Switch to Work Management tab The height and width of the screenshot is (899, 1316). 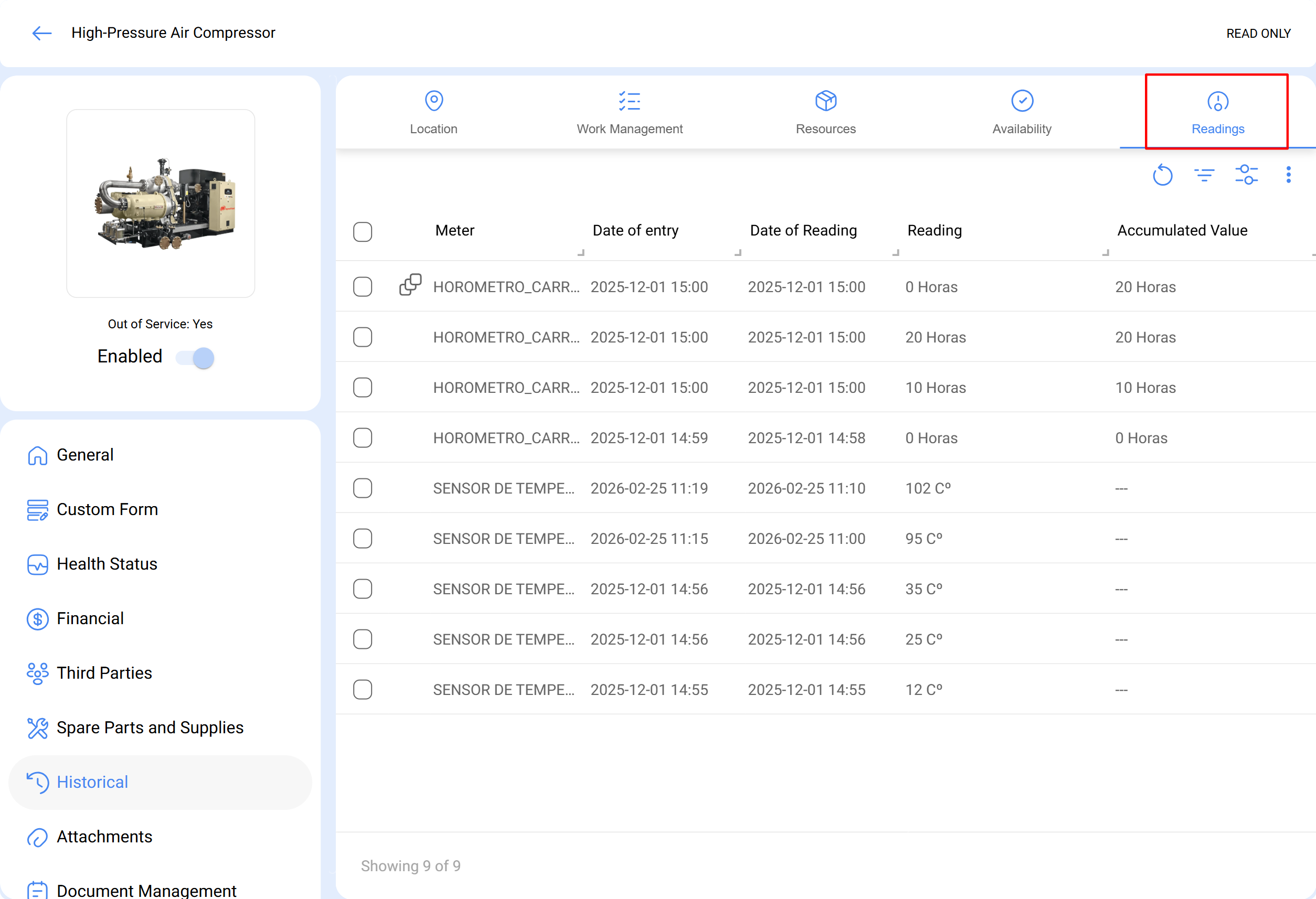coord(629,113)
